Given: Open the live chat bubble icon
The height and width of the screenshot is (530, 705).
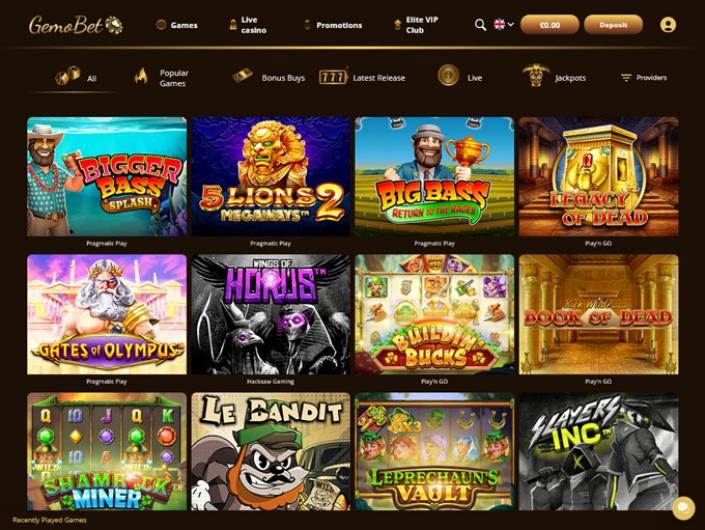Looking at the screenshot, I should point(683,508).
